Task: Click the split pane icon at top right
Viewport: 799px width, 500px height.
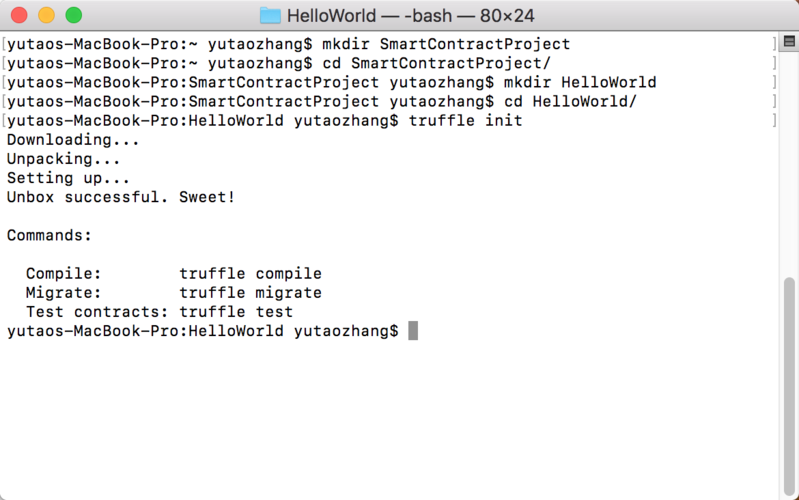Action: pyautogui.click(x=789, y=41)
